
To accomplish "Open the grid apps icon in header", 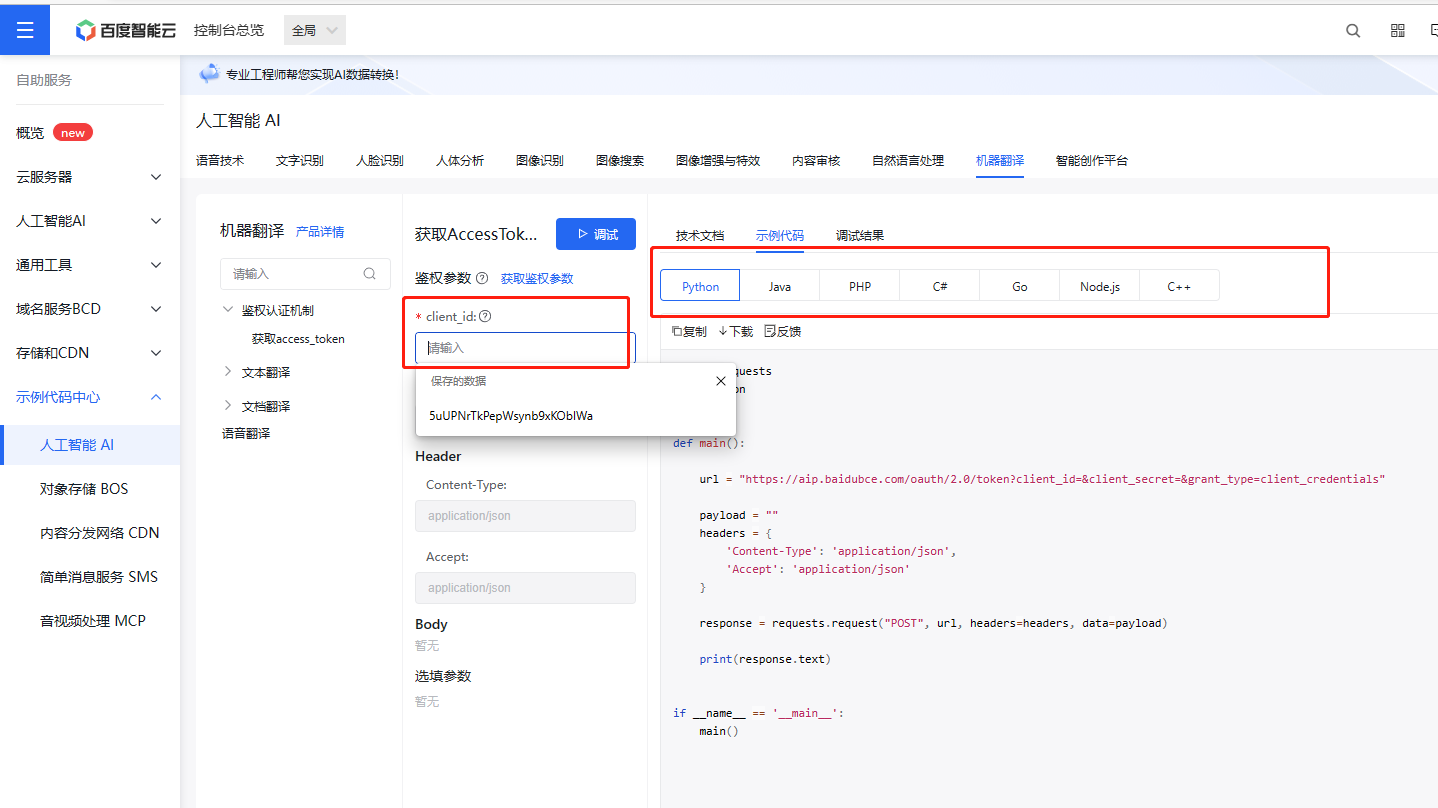I will (1398, 31).
